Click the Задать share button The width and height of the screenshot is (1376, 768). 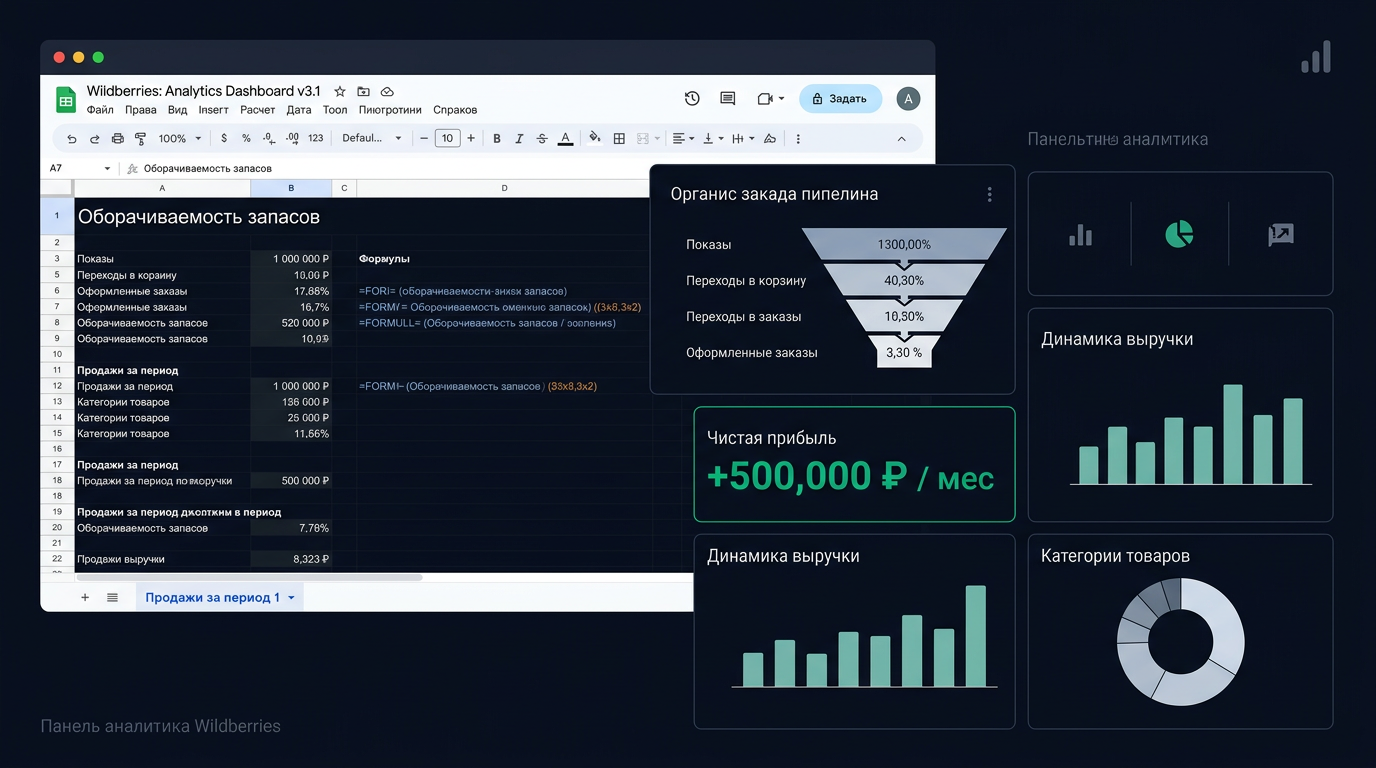[x=840, y=98]
